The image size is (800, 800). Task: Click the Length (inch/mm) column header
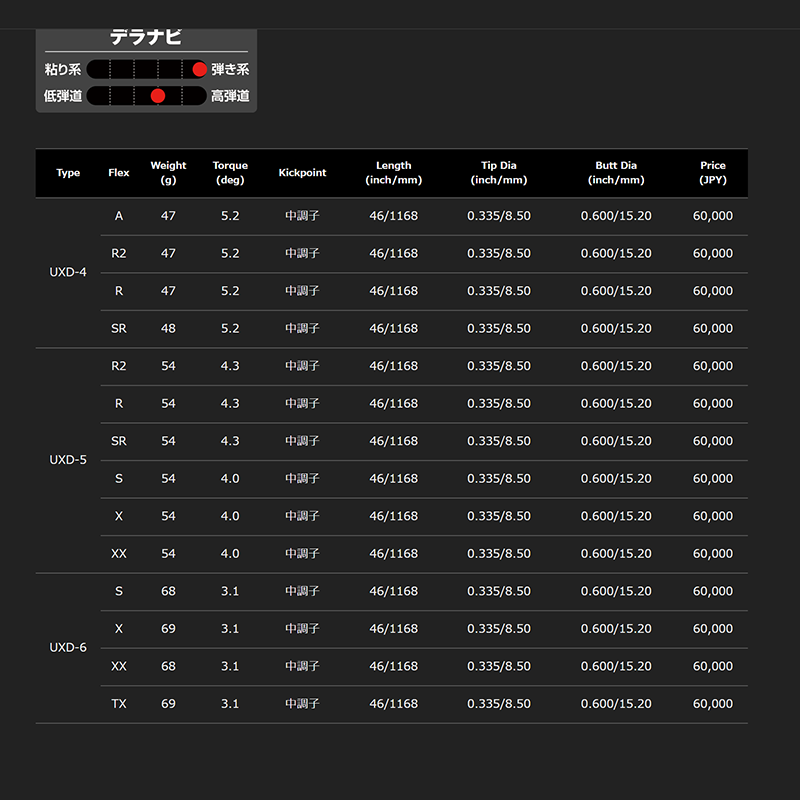pyautogui.click(x=393, y=173)
